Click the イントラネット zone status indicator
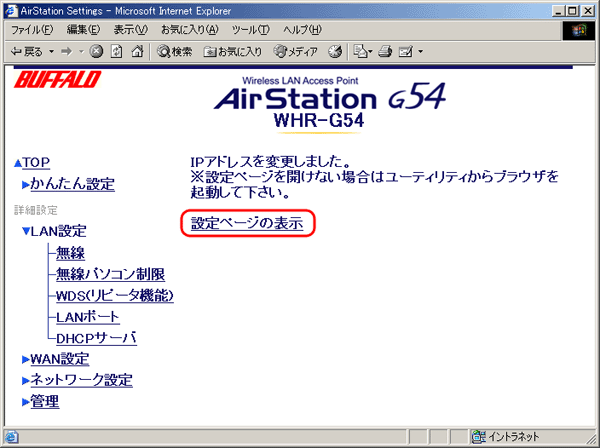600x448 pixels. click(506, 437)
